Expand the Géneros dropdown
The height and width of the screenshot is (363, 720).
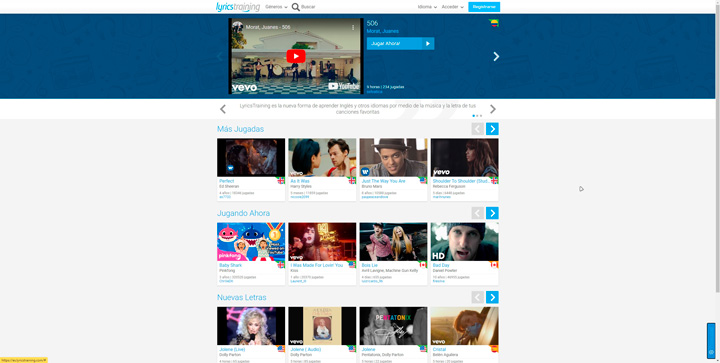tap(276, 7)
